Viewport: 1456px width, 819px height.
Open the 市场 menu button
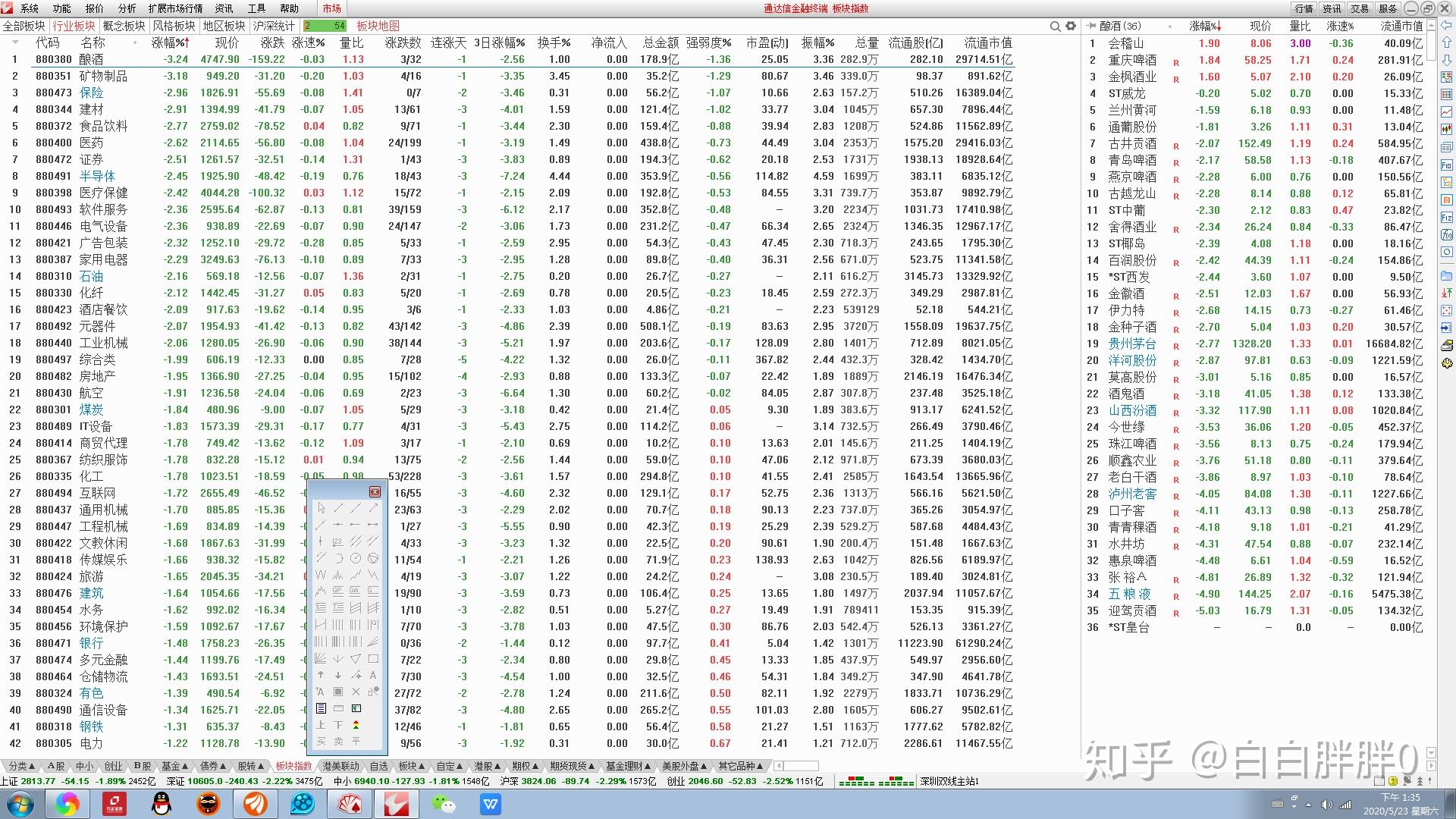click(x=331, y=8)
